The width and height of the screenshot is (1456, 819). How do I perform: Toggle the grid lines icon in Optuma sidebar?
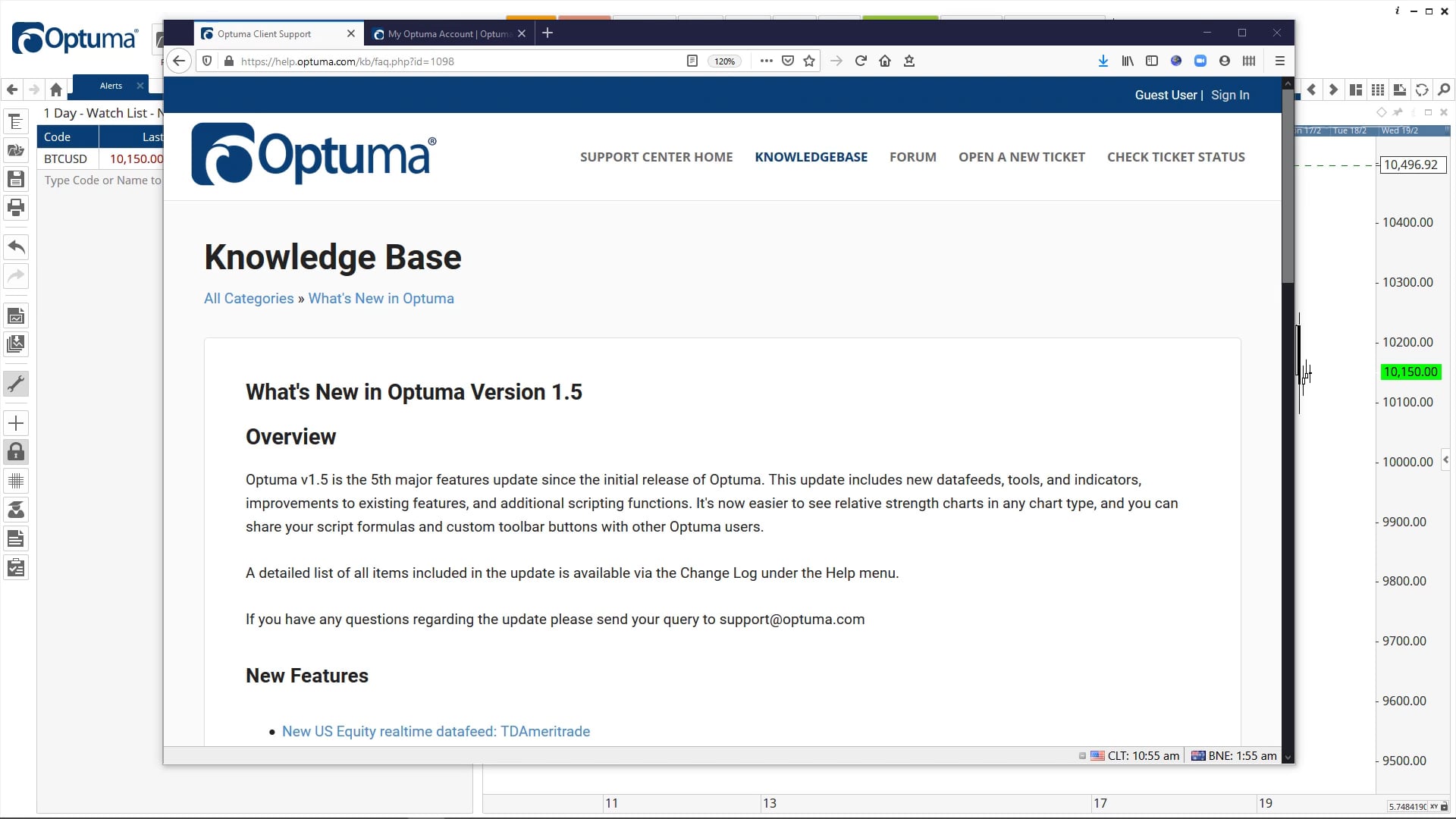tap(16, 481)
